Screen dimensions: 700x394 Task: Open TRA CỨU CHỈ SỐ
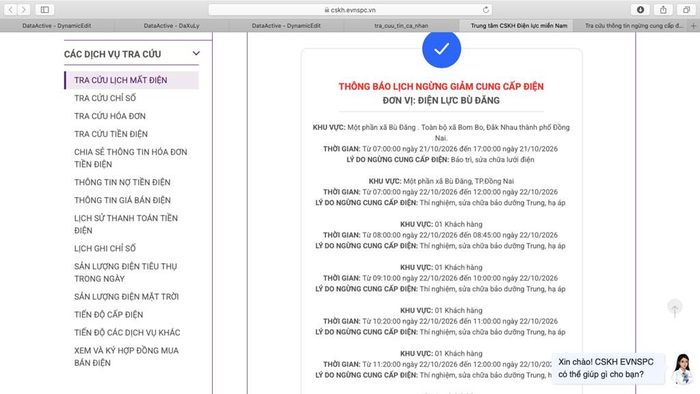pos(105,98)
